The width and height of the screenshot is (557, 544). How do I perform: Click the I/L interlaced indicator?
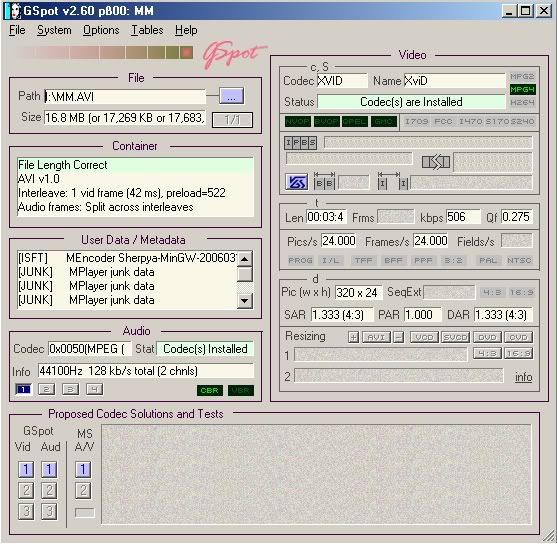point(330,260)
